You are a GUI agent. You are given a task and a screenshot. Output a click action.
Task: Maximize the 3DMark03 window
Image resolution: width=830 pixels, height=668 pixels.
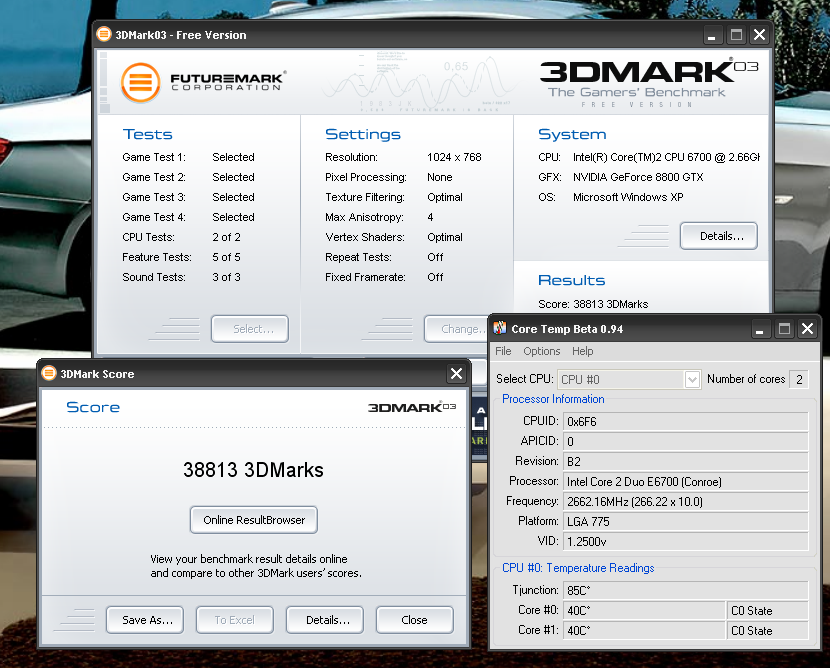point(736,35)
